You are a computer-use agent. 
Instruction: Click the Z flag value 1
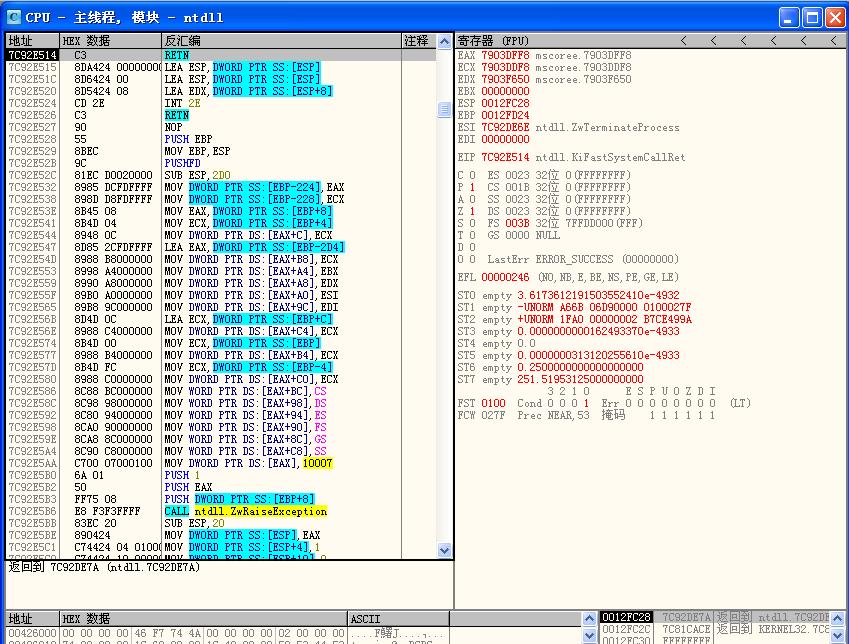pyautogui.click(x=472, y=211)
